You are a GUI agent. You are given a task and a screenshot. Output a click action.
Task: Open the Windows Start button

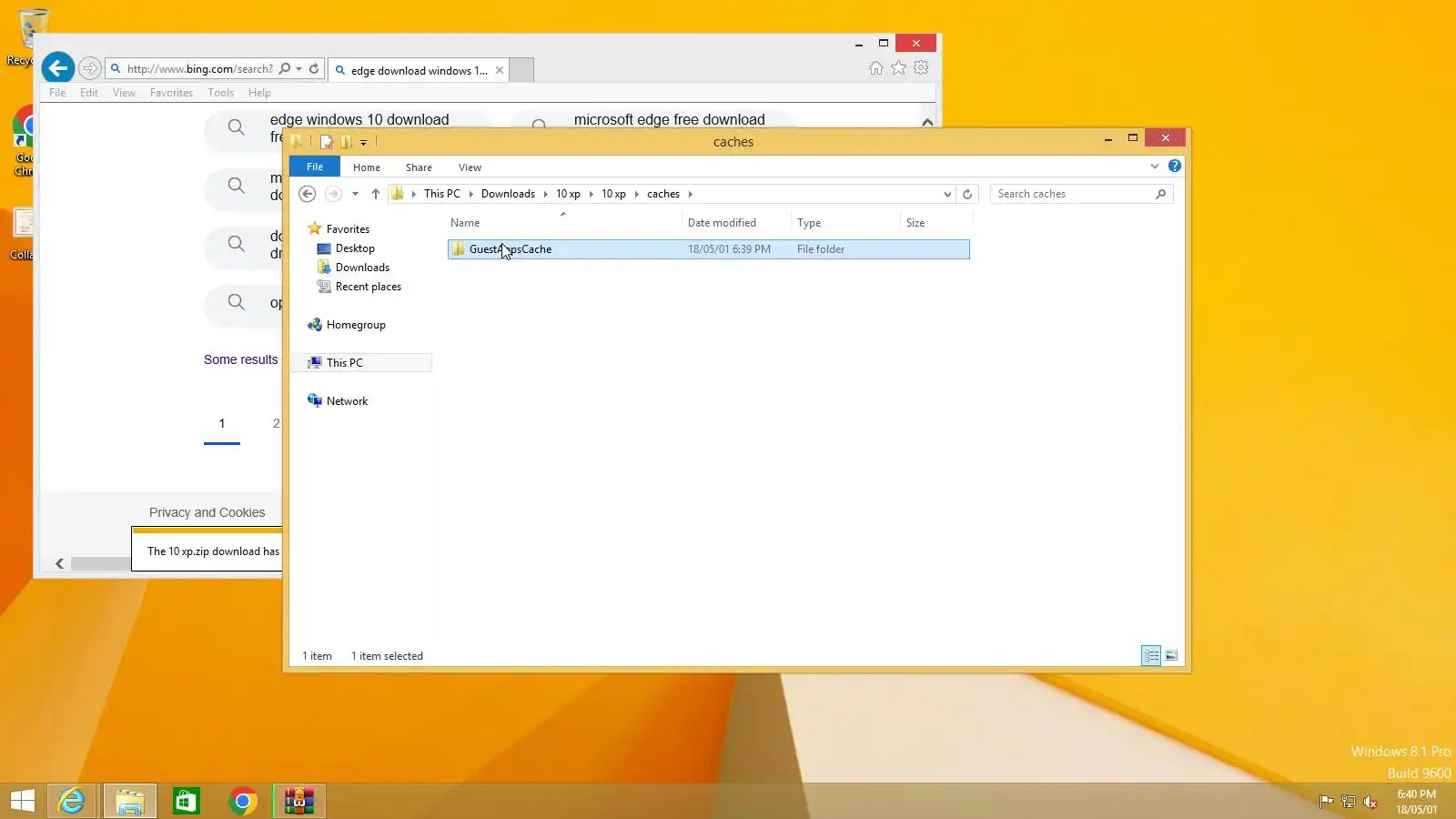tap(23, 801)
